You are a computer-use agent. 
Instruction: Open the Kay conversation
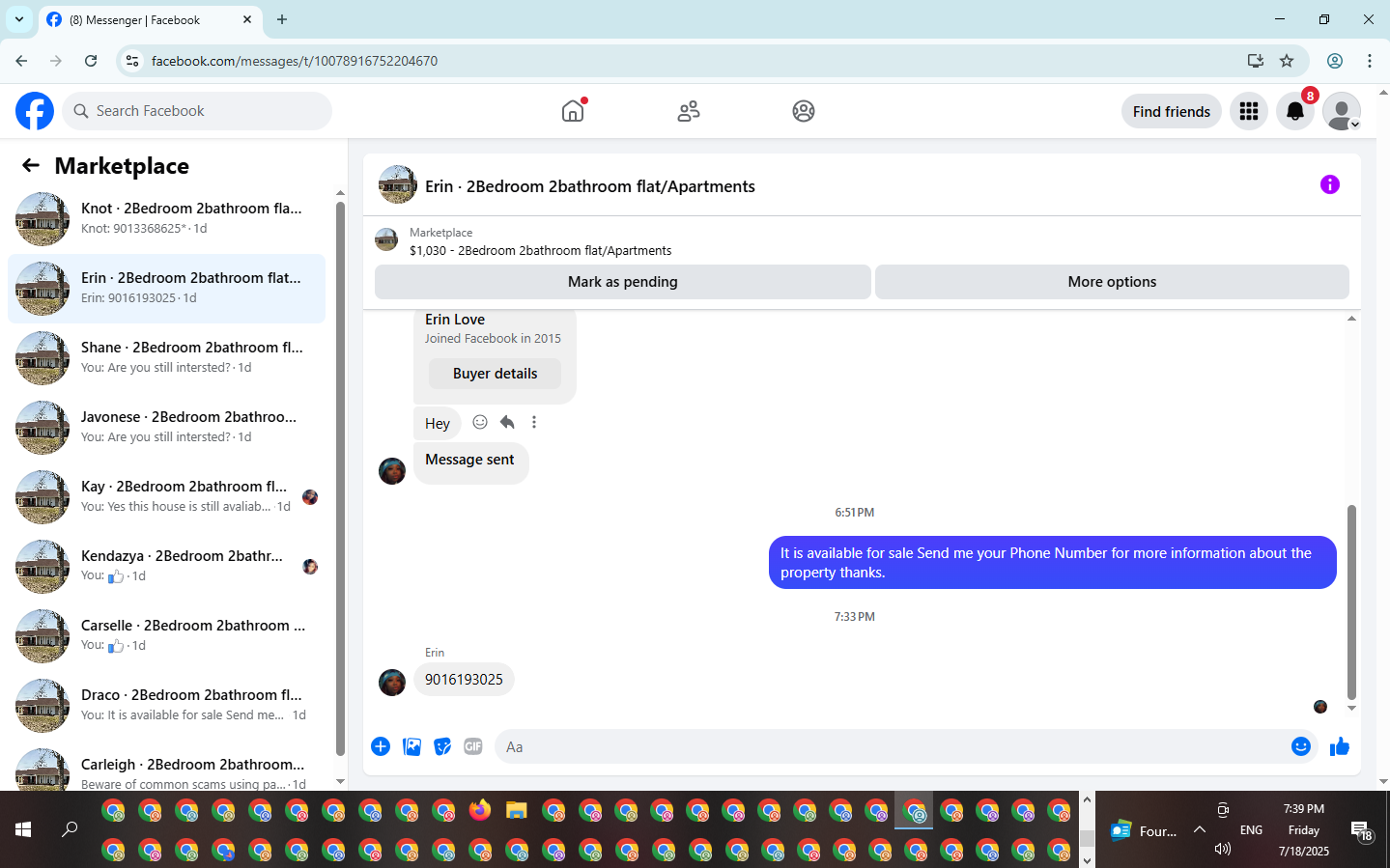pyautogui.click(x=167, y=497)
